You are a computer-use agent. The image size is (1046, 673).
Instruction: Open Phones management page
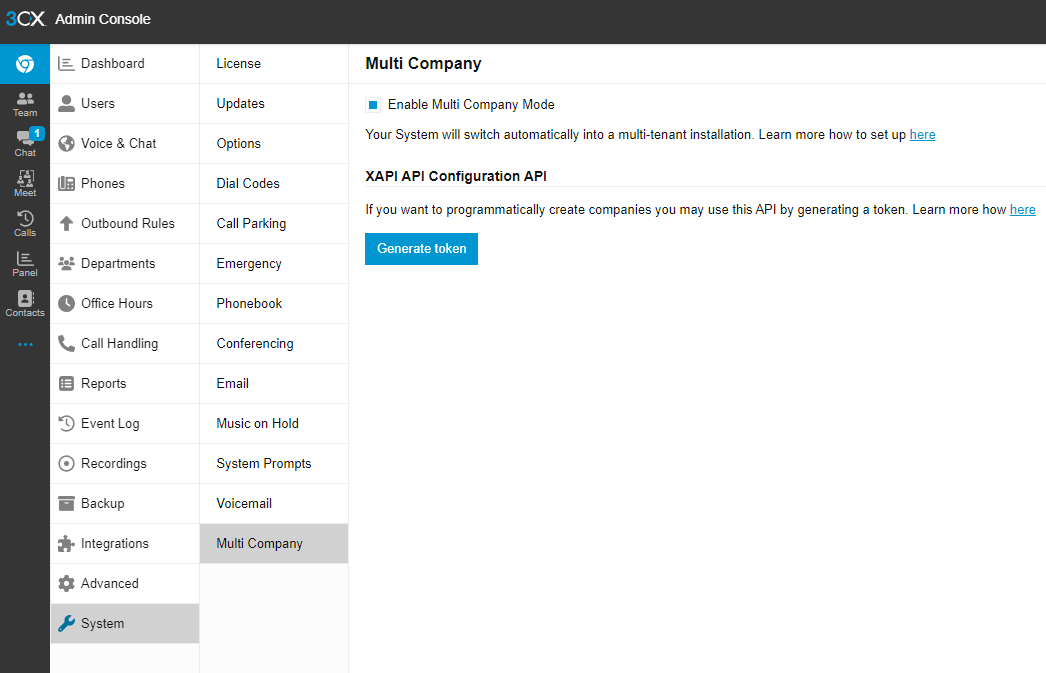pos(125,183)
